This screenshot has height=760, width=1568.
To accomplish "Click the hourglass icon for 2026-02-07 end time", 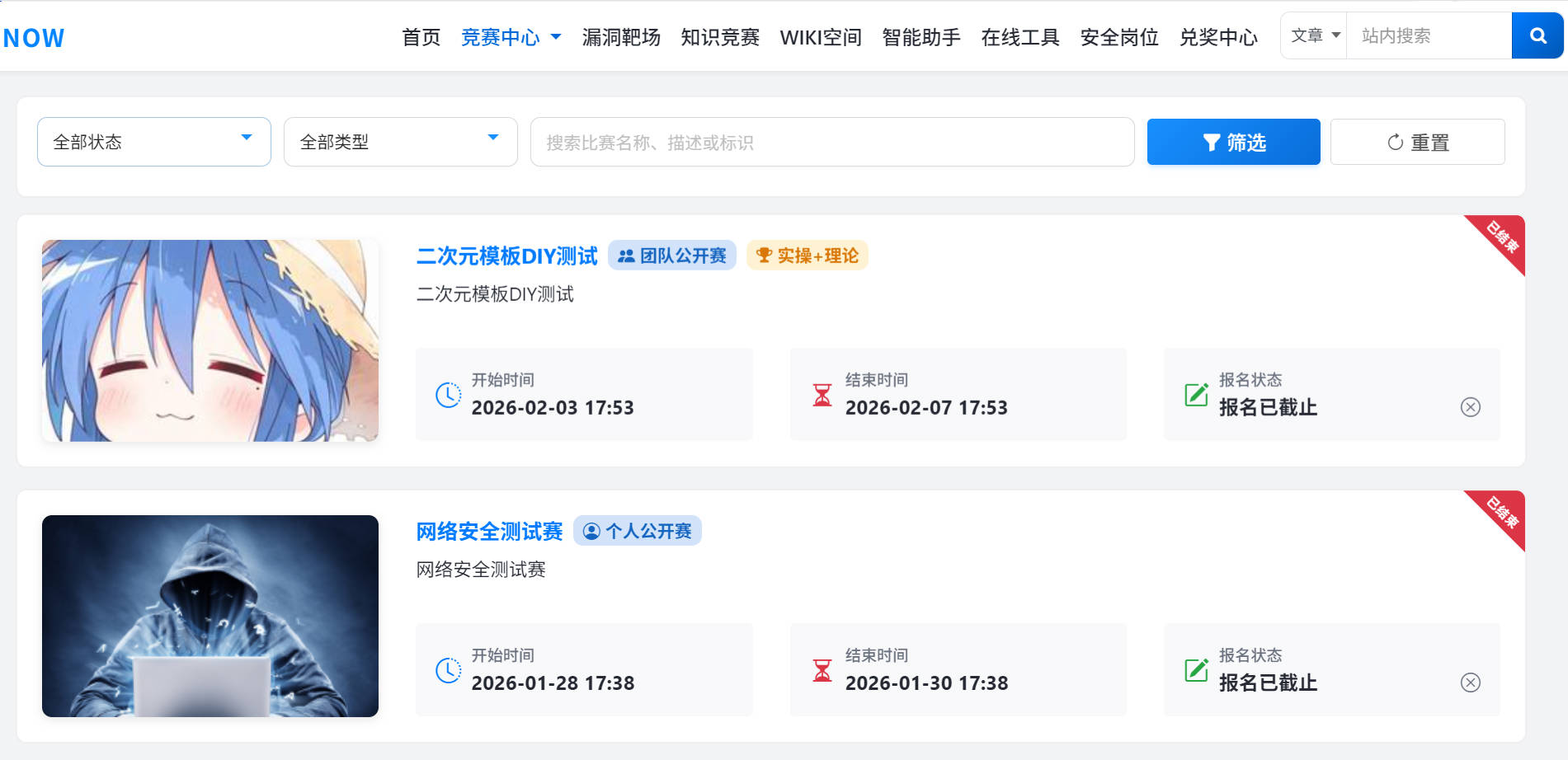I will point(822,395).
